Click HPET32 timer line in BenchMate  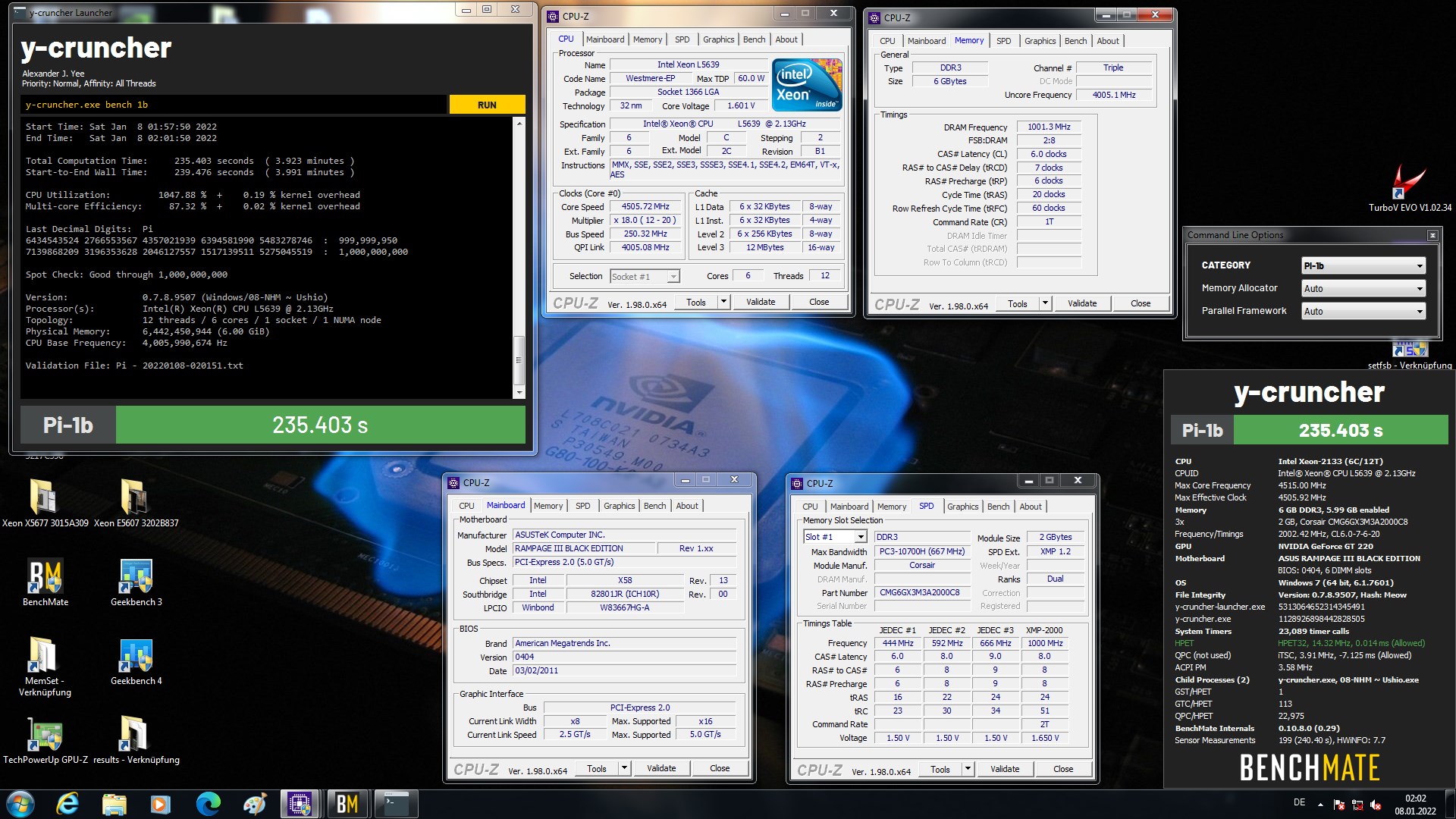[1300, 643]
